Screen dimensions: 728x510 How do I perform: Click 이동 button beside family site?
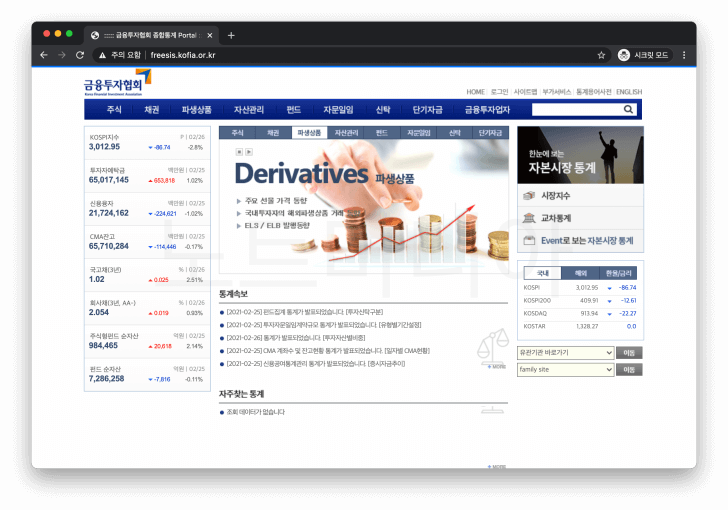[x=629, y=369]
